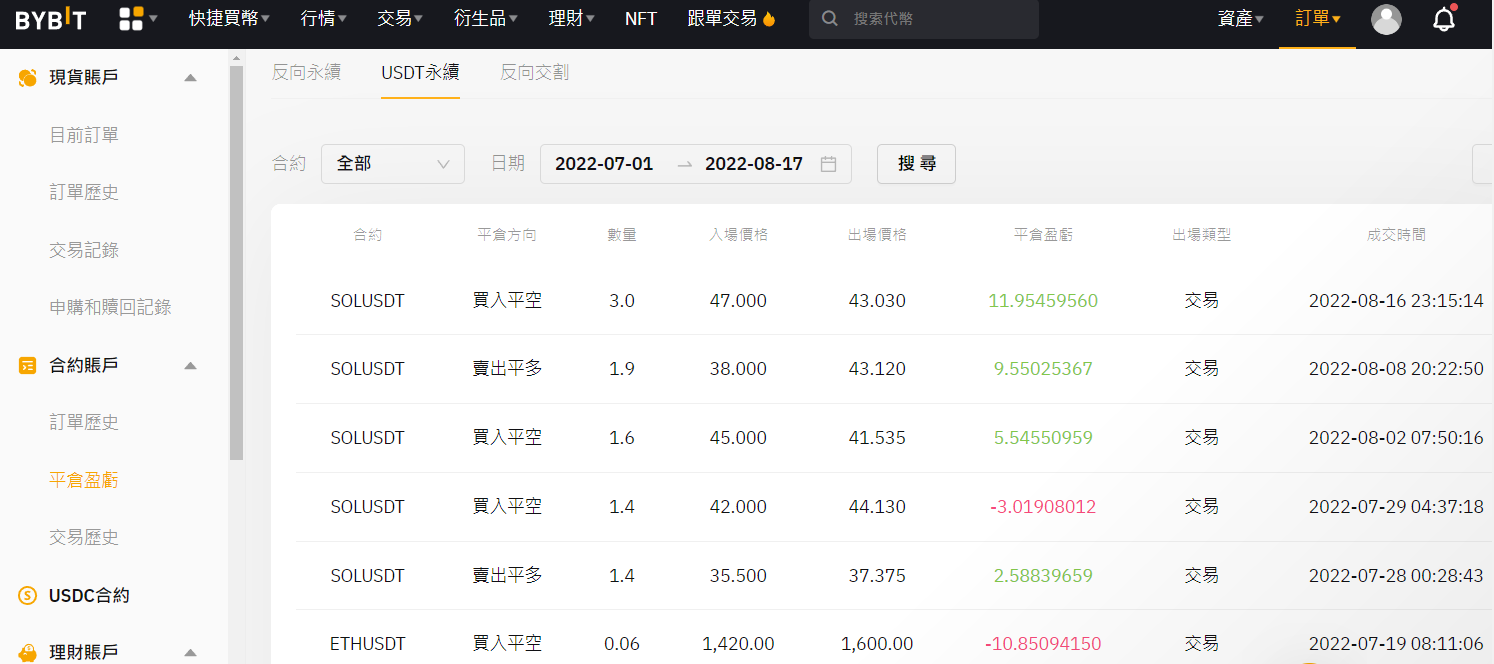Image resolution: width=1494 pixels, height=664 pixels.
Task: Click the 成交時間 column header
Action: [1396, 235]
